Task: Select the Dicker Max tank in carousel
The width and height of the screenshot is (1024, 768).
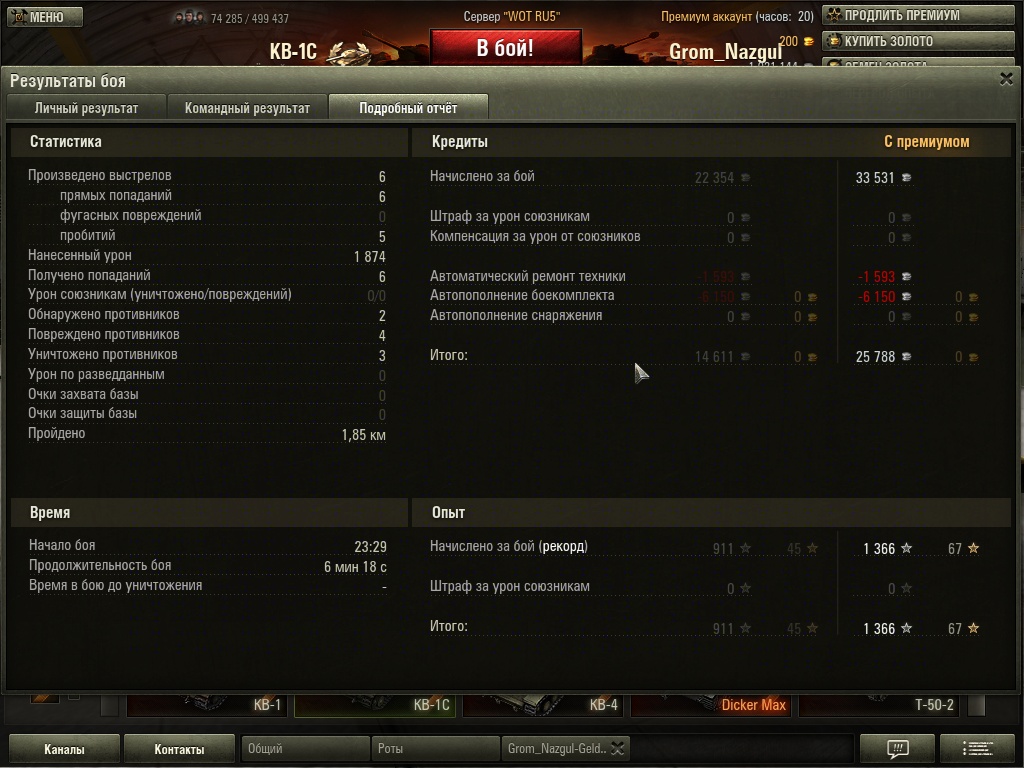Action: pyautogui.click(x=711, y=705)
